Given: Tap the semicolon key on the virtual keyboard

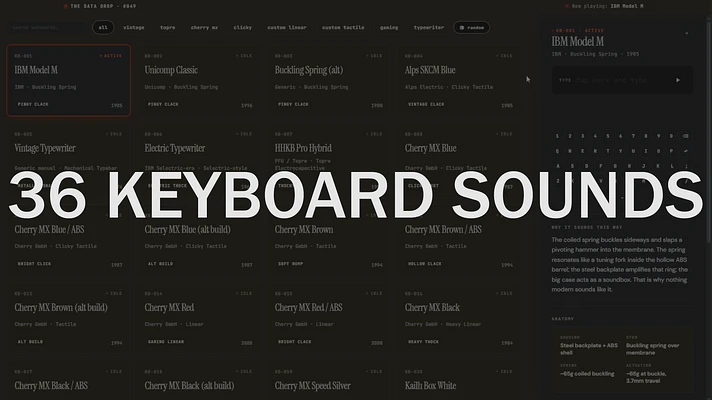Looking at the screenshot, I should tap(686, 166).
